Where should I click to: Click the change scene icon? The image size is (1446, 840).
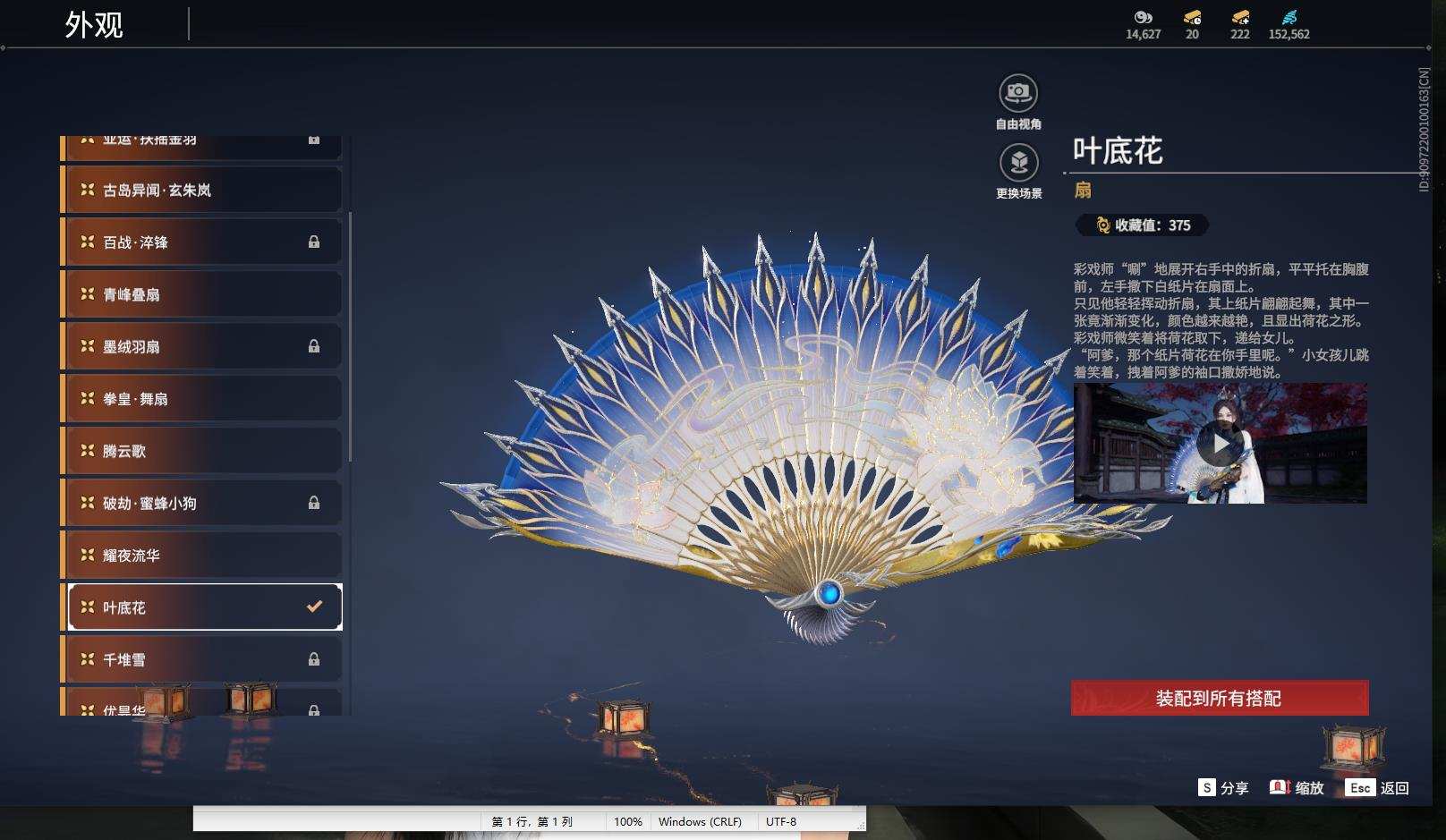[1018, 162]
